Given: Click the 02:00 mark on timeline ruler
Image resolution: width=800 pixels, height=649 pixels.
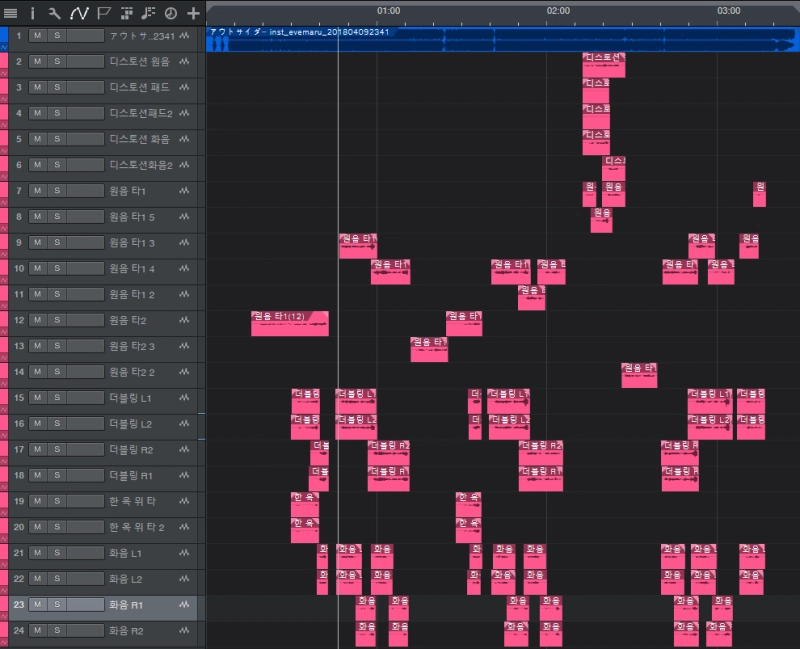Looking at the screenshot, I should tap(558, 11).
